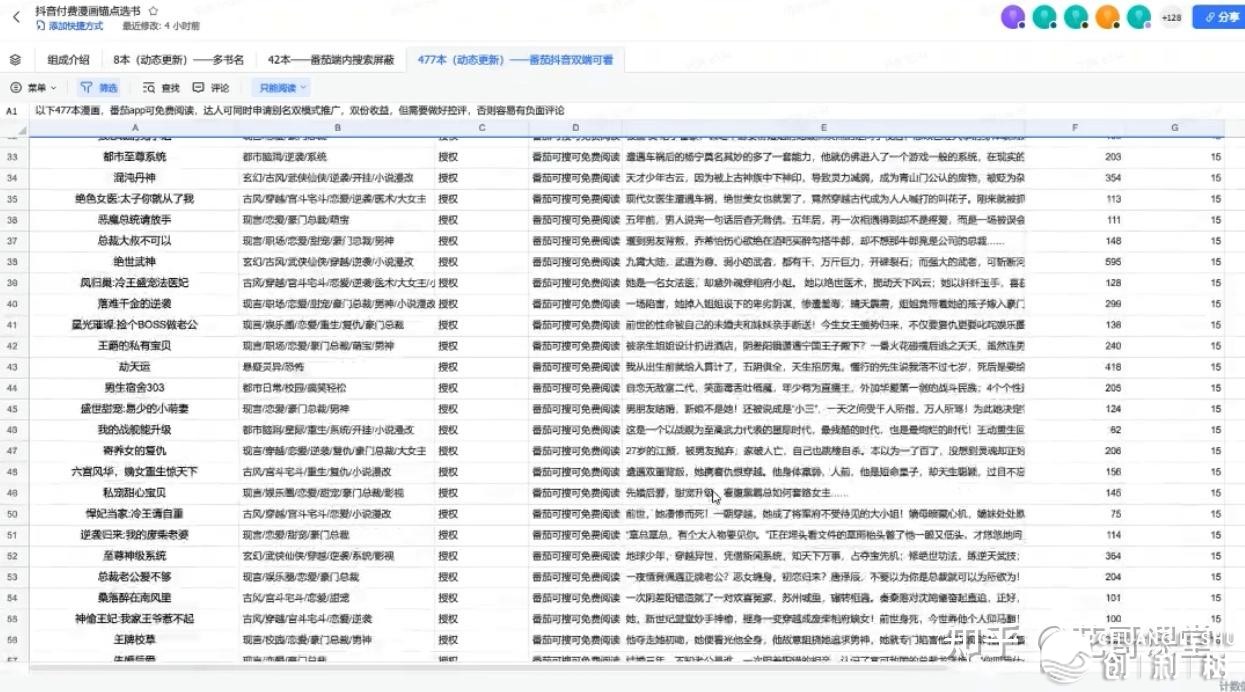Viewport: 1245px width, 692px height.
Task: Click the blue 分享 share button
Action: click(1218, 17)
